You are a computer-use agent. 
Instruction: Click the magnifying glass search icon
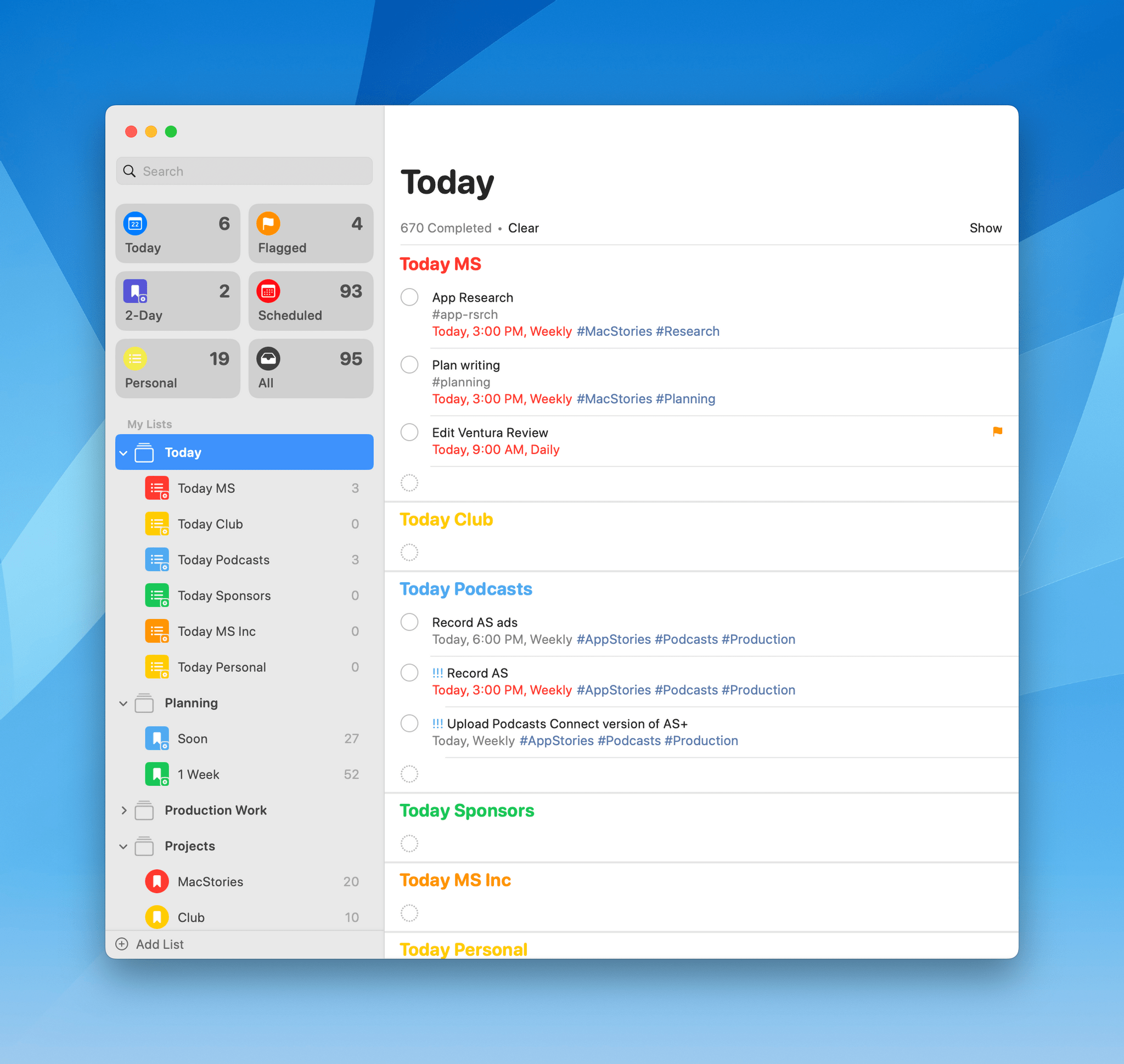click(130, 171)
